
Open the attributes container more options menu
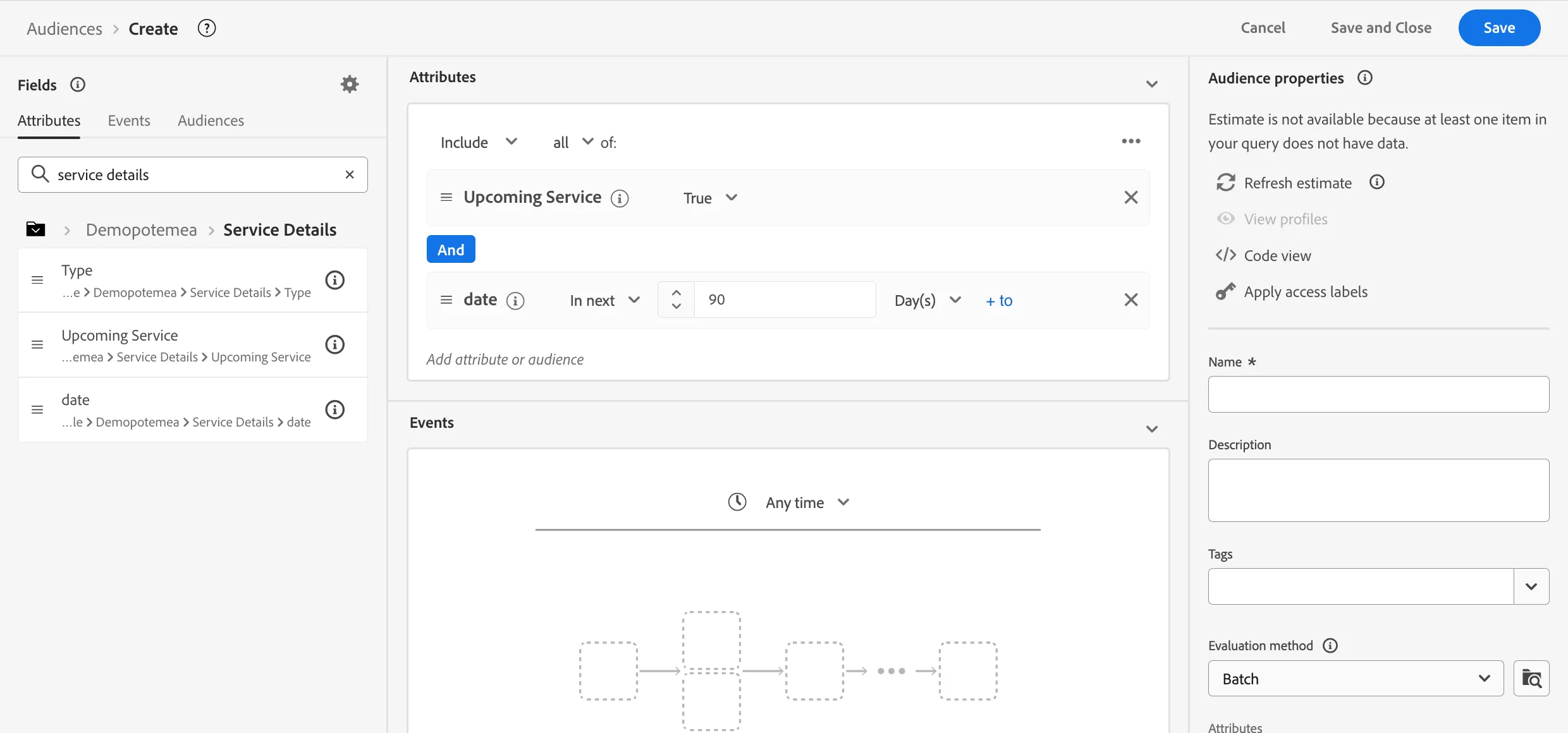click(x=1131, y=142)
